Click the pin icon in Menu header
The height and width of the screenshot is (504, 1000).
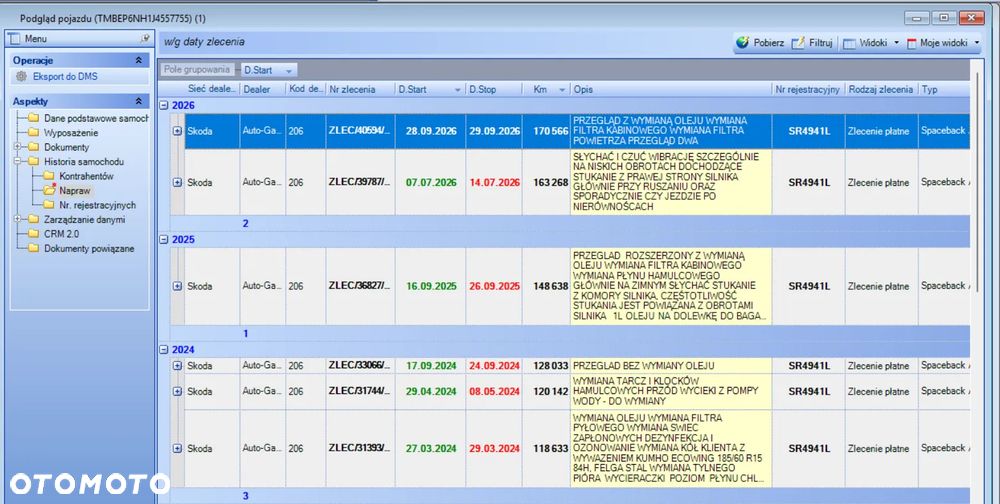click(x=145, y=38)
